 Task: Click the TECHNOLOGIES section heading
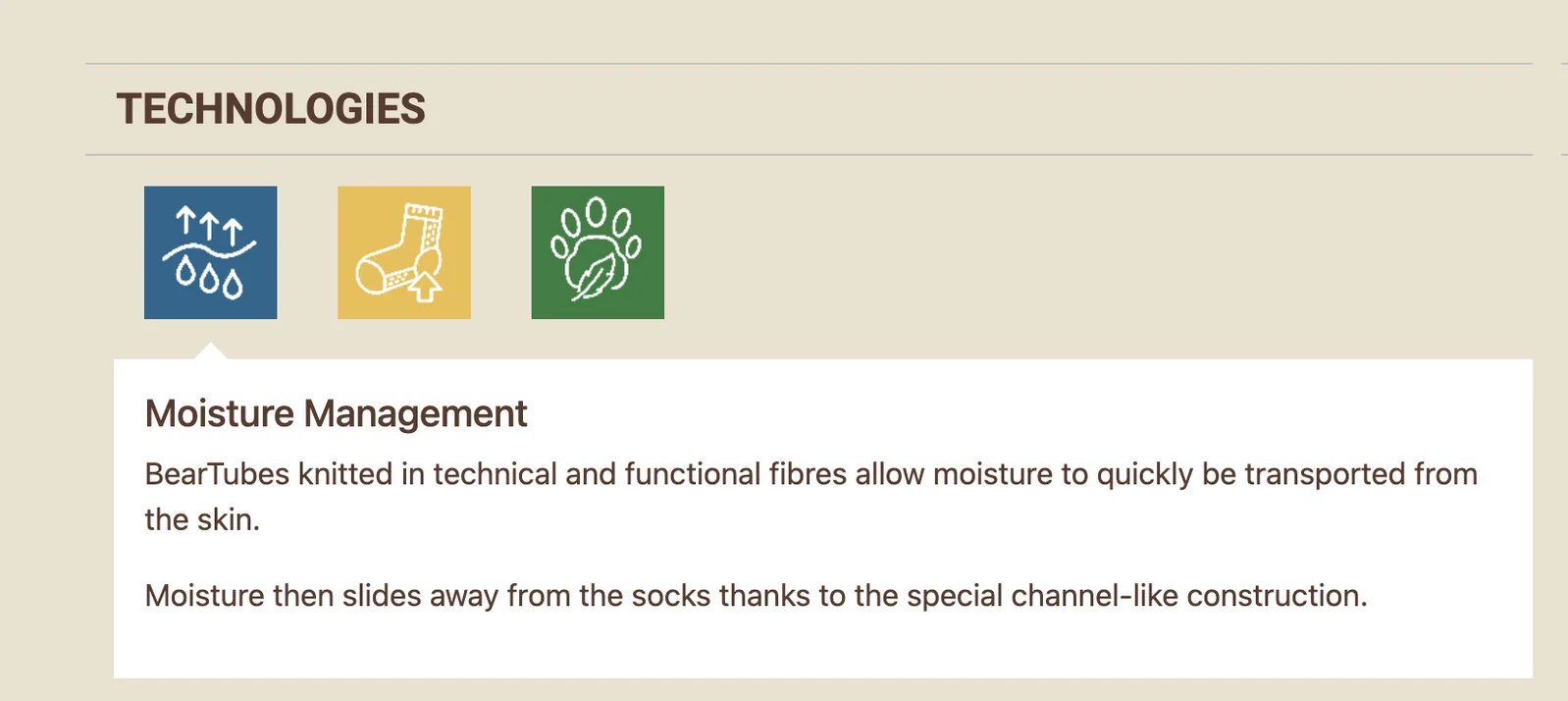(x=271, y=109)
